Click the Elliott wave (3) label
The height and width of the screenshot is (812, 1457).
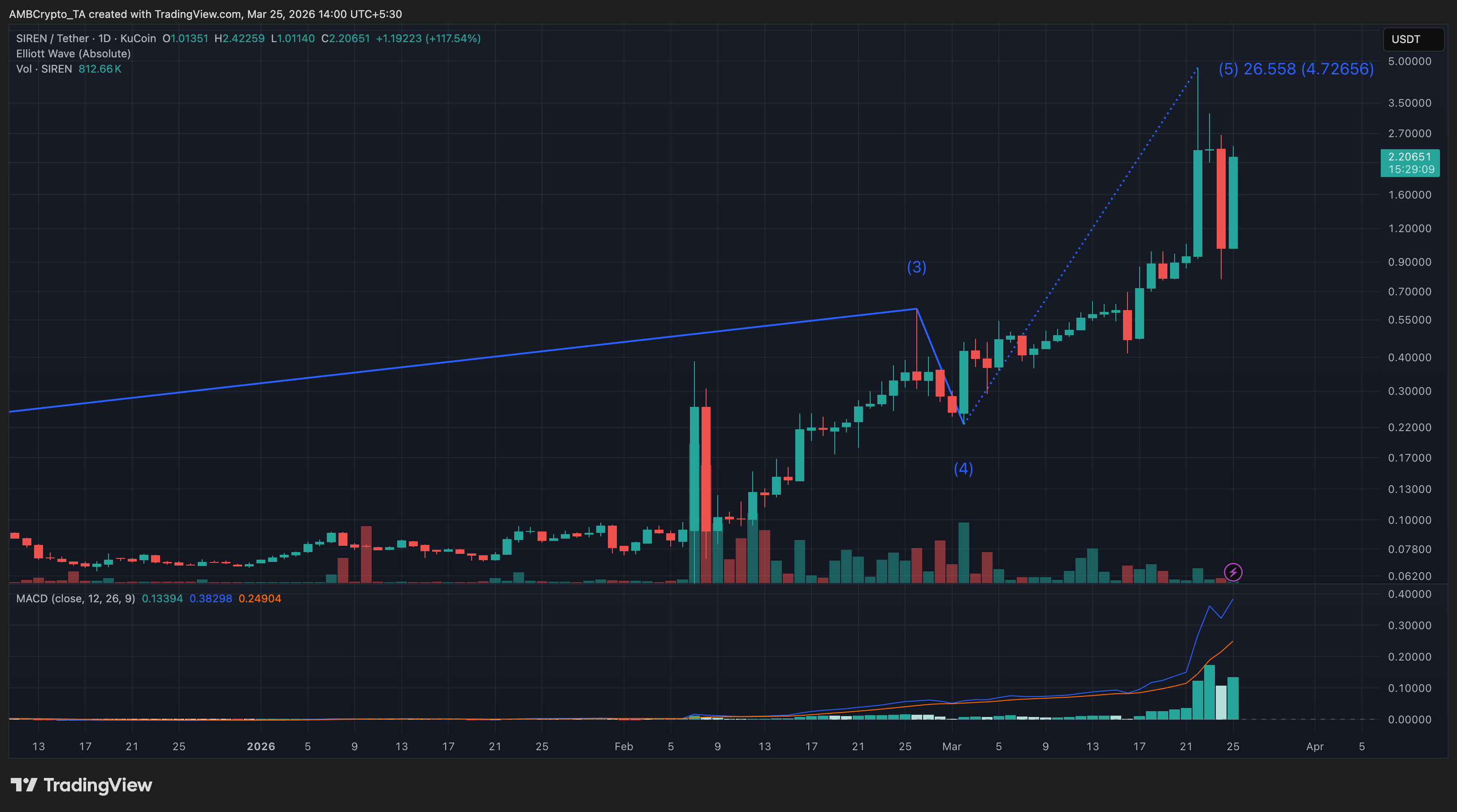916,267
